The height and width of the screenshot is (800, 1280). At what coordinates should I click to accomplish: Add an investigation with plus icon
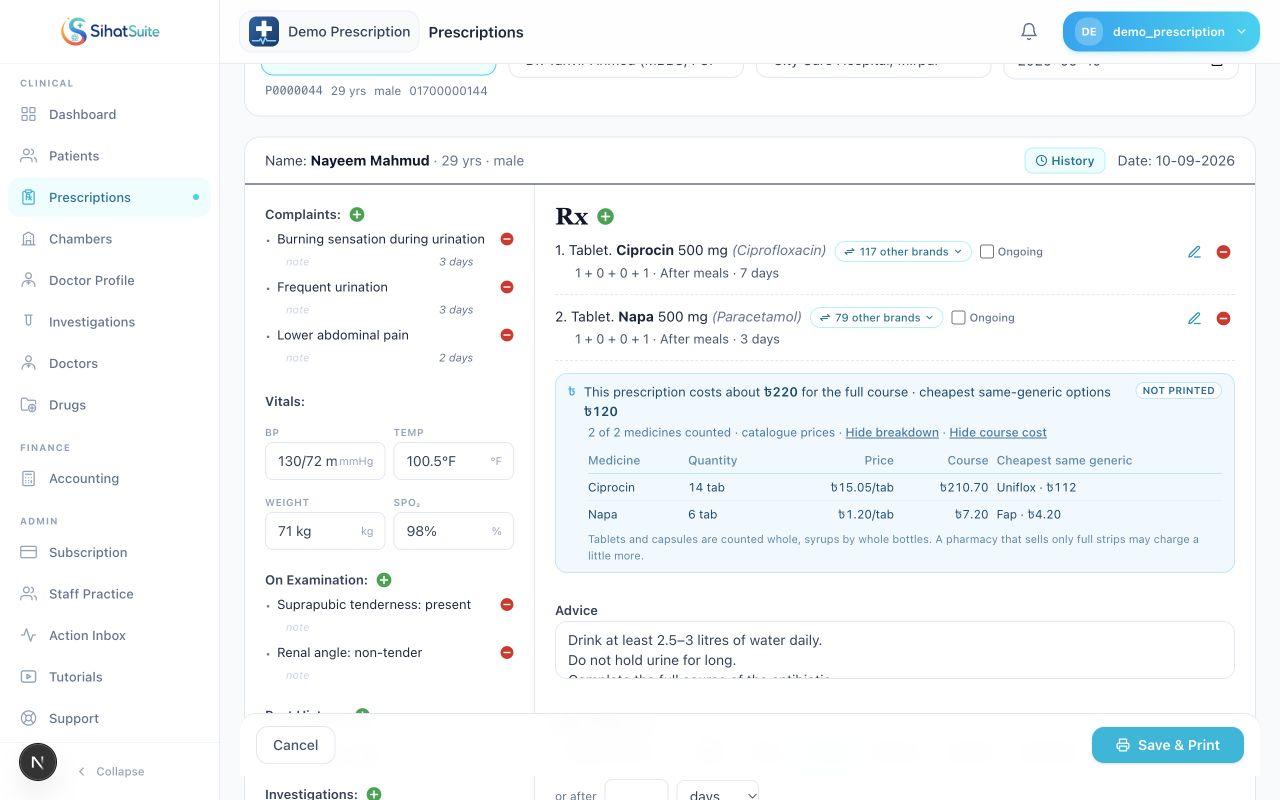[x=374, y=794]
